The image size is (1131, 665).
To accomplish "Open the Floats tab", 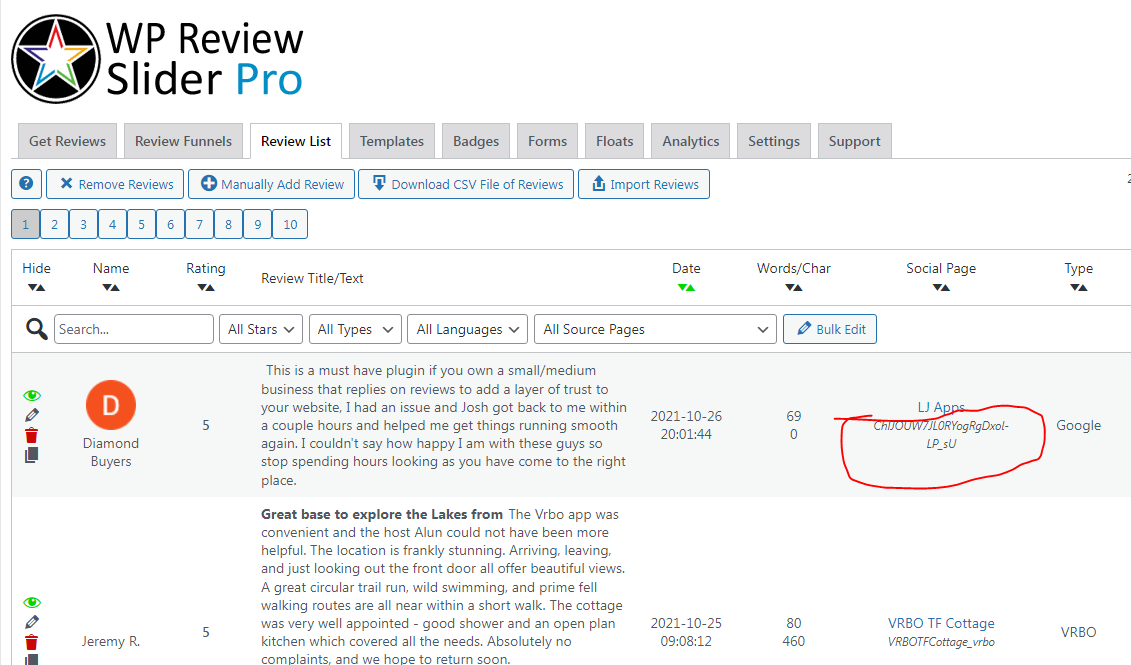I will 614,141.
